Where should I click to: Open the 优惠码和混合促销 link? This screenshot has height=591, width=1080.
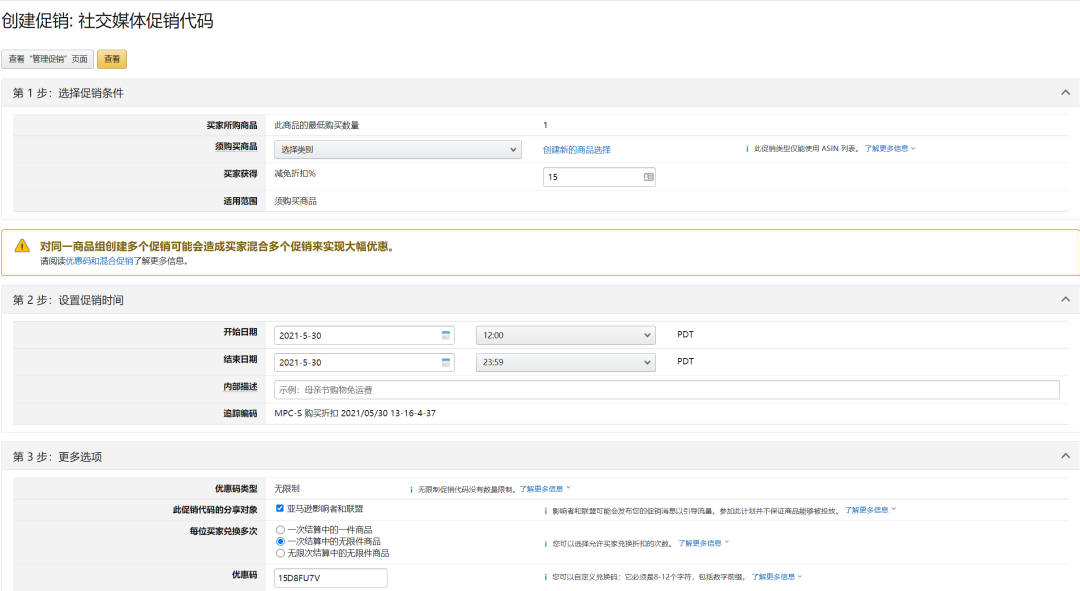coord(99,261)
